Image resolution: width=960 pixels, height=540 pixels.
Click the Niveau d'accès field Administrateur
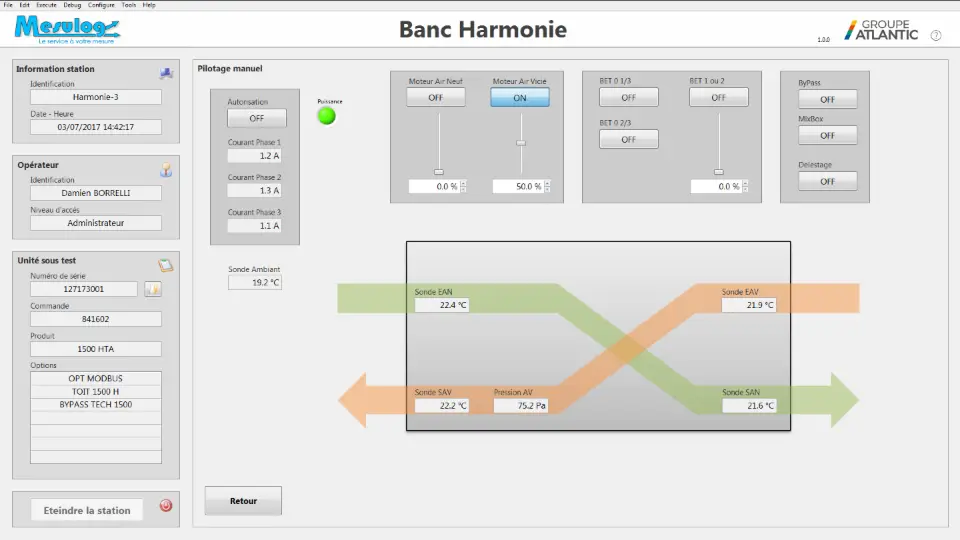click(x=96, y=223)
